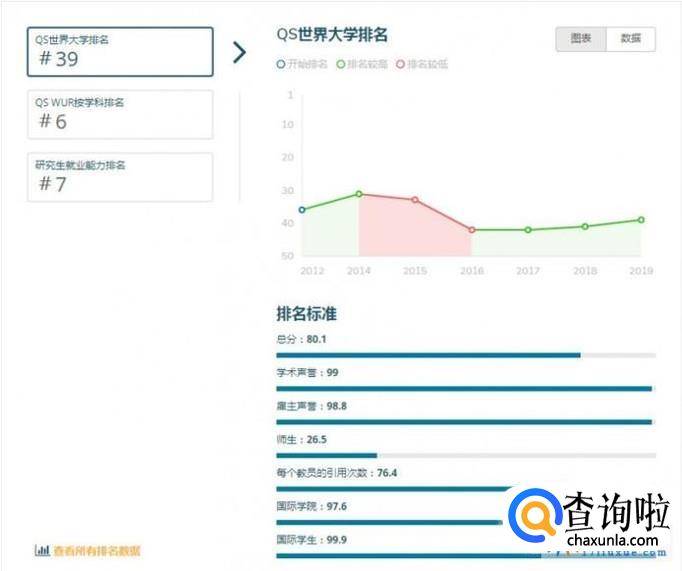Click the 排名标准 heading
The width and height of the screenshot is (682, 571).
pyautogui.click(x=307, y=314)
